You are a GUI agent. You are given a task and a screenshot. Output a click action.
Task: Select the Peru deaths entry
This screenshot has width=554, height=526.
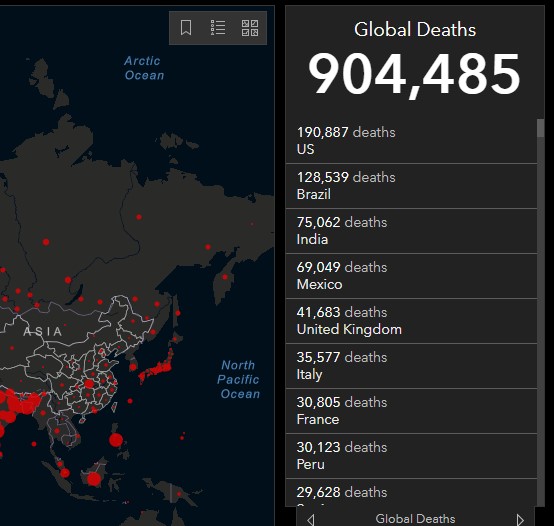pyautogui.click(x=411, y=456)
